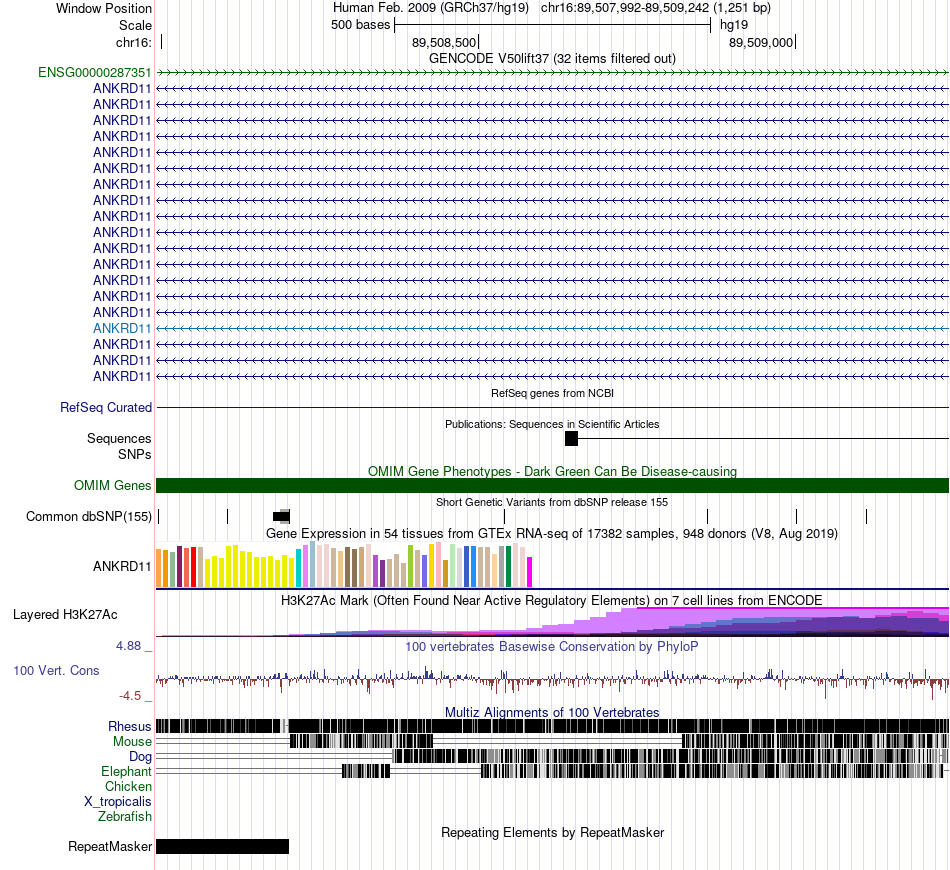This screenshot has height=870, width=950.
Task: Click the Window Position label
Action: [x=104, y=8]
